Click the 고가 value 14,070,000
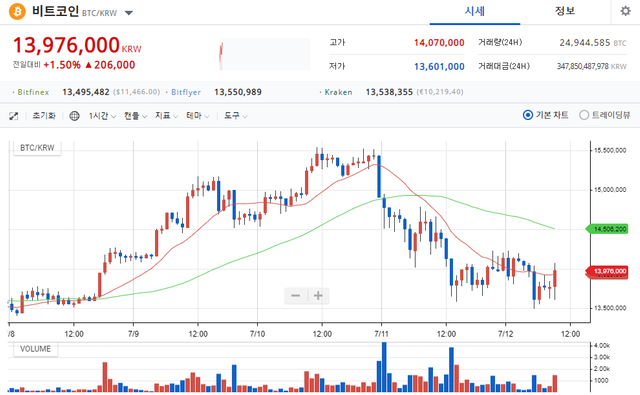The height and width of the screenshot is (395, 640). tap(439, 43)
